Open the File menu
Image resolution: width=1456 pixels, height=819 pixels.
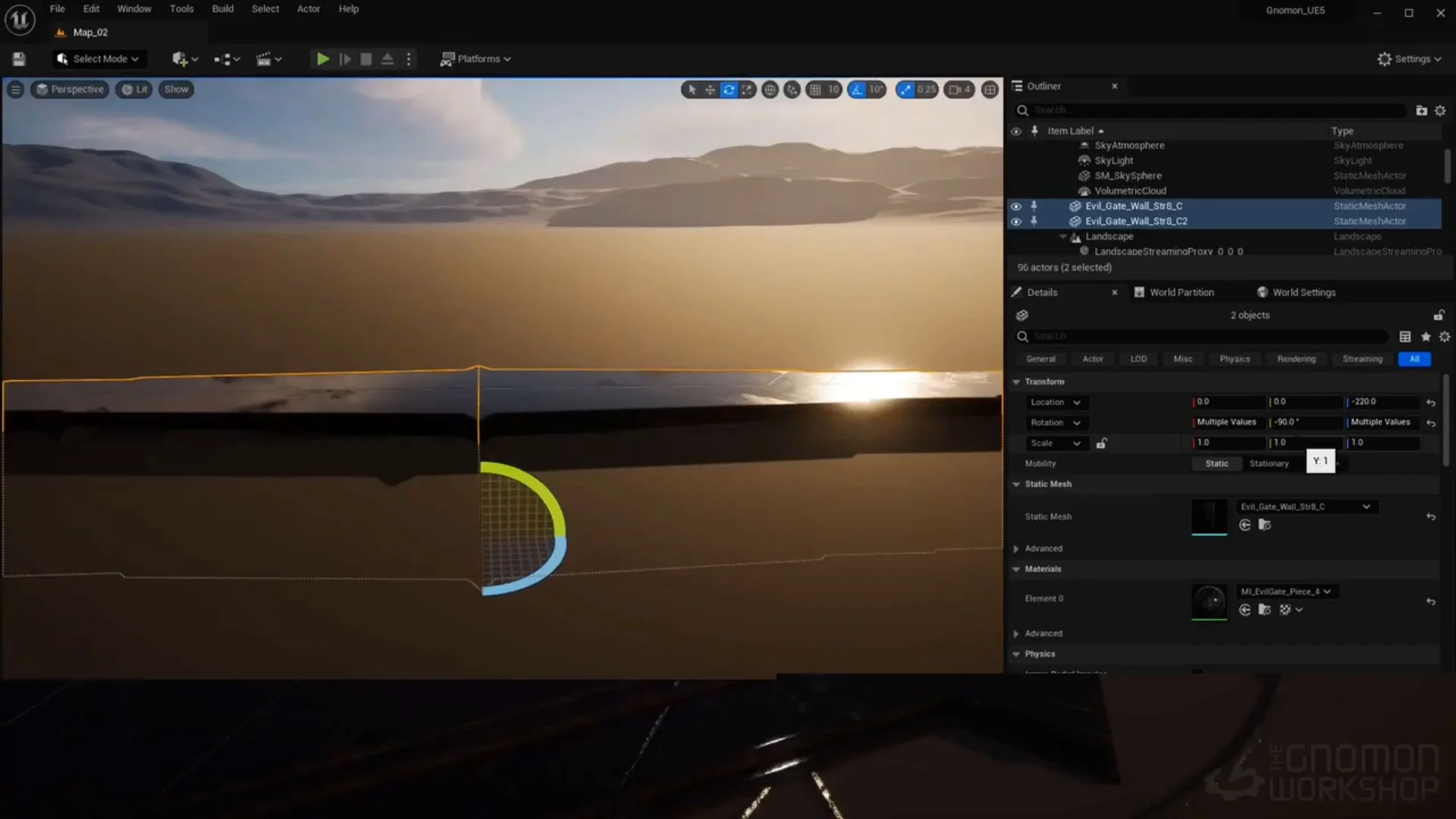pos(57,9)
